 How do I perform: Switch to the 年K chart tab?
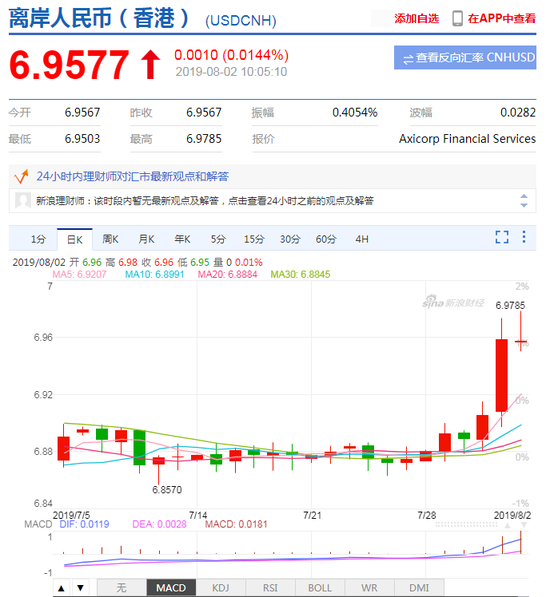pyautogui.click(x=182, y=239)
